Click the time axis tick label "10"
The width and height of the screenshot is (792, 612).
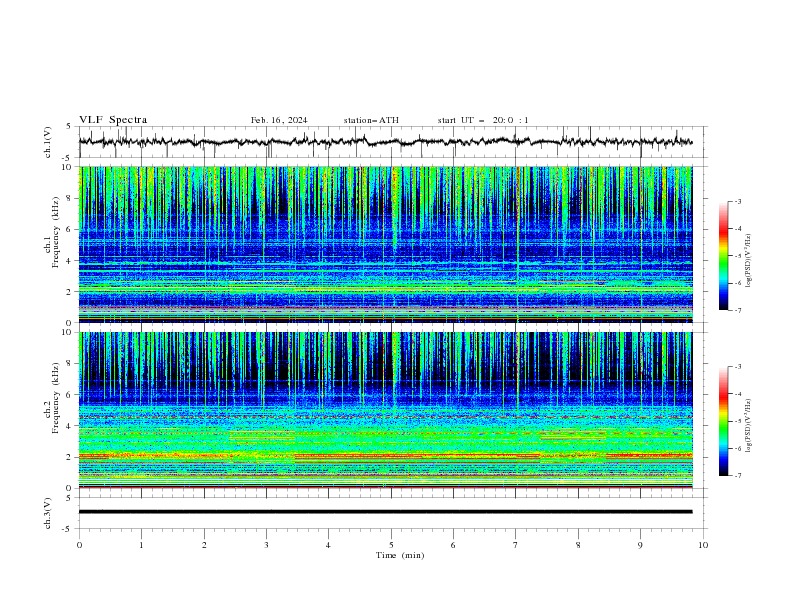click(x=703, y=545)
